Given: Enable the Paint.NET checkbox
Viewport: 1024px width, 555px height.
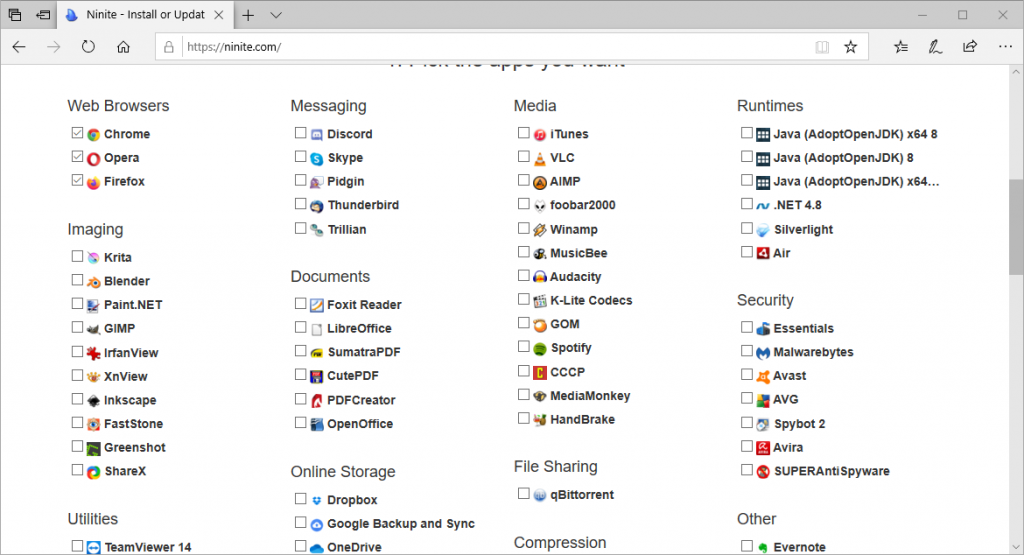Looking at the screenshot, I should coord(77,304).
